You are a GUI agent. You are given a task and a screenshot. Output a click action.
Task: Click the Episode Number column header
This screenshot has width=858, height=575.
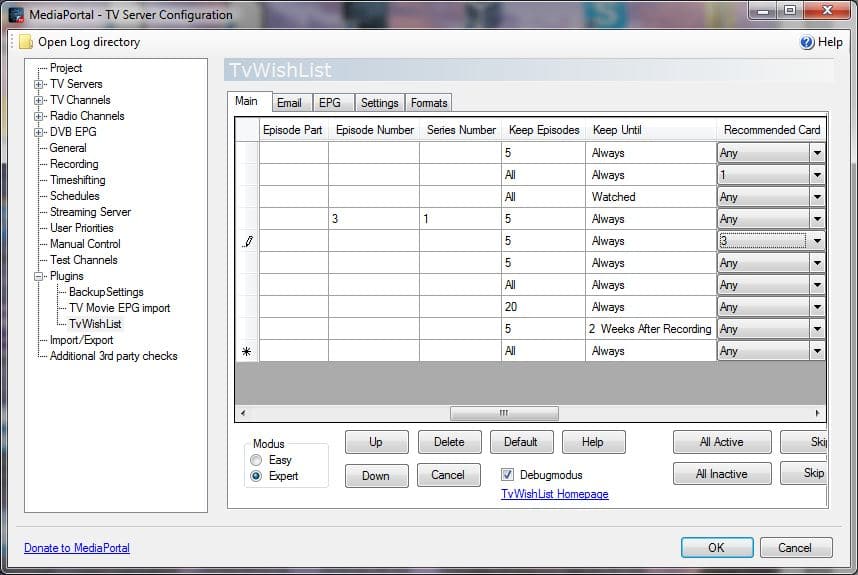[x=374, y=130]
